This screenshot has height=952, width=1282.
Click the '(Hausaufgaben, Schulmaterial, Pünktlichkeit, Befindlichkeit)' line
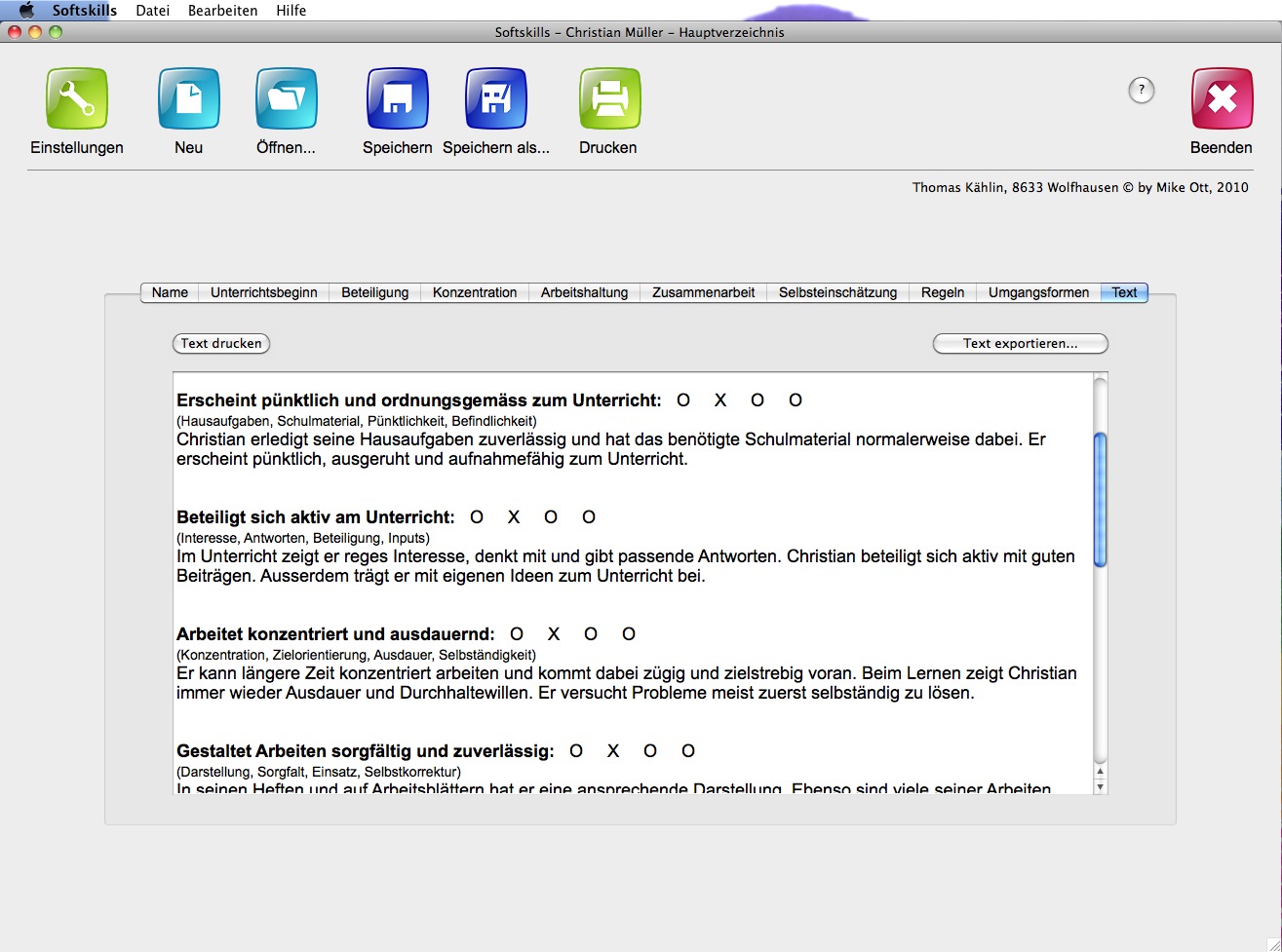tap(357, 421)
